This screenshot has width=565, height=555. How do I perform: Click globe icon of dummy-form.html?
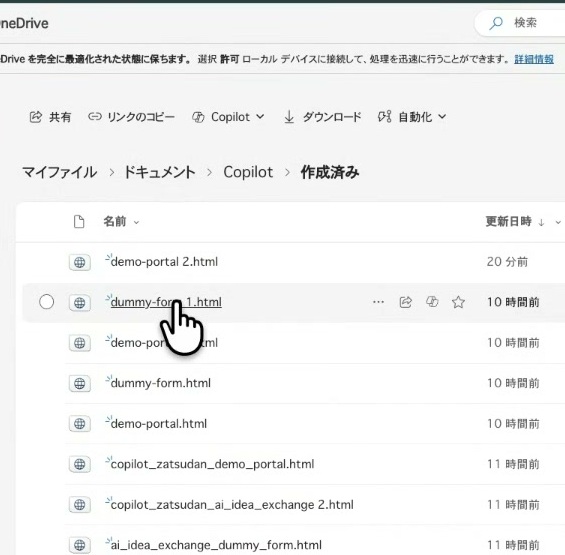(x=80, y=383)
